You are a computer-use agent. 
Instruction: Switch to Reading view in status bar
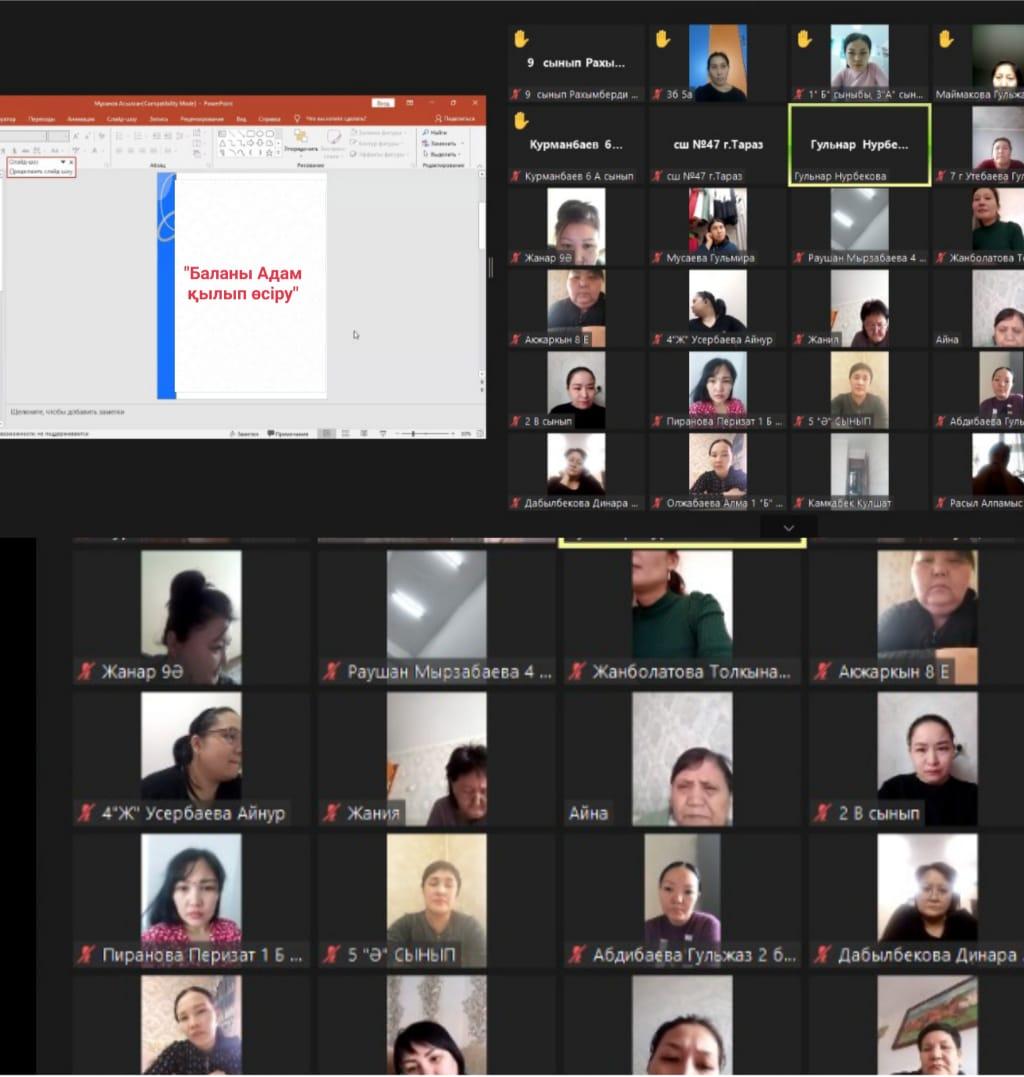click(x=364, y=434)
